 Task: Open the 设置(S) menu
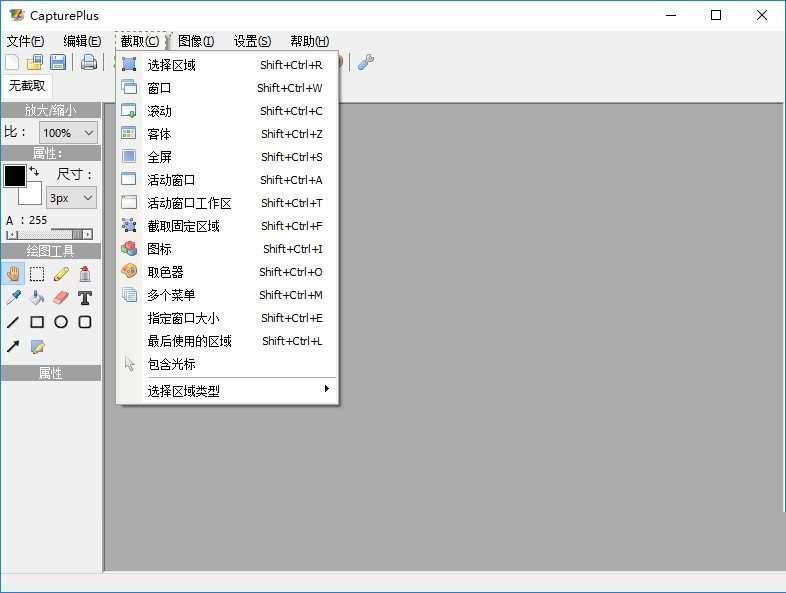point(252,41)
